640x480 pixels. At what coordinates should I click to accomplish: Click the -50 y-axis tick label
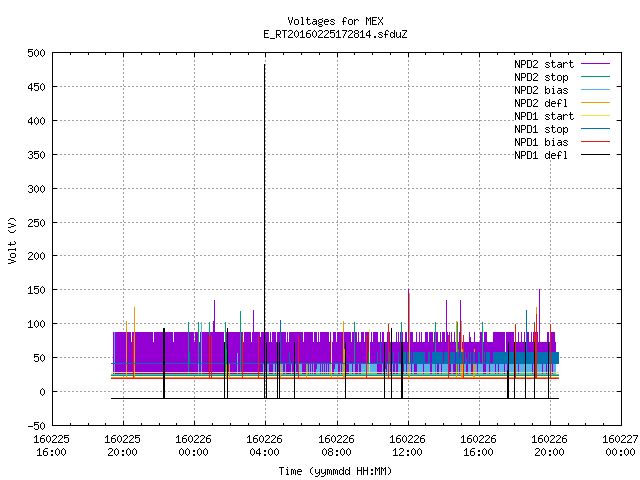pos(36,426)
